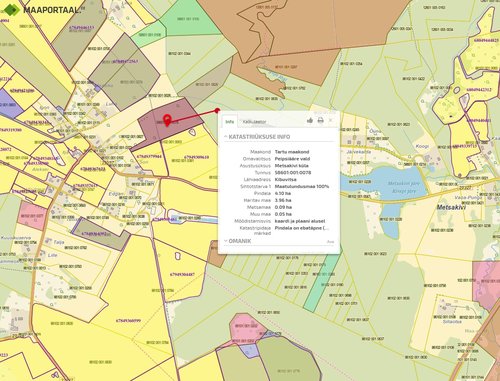Switch to the Info tab
This screenshot has width=500, height=381.
pyautogui.click(x=229, y=122)
